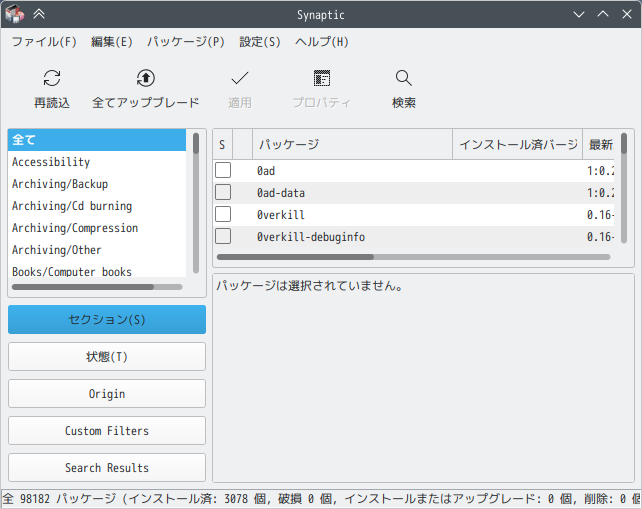
Task: Click the package list vertical scrollbar
Action: tap(624, 188)
